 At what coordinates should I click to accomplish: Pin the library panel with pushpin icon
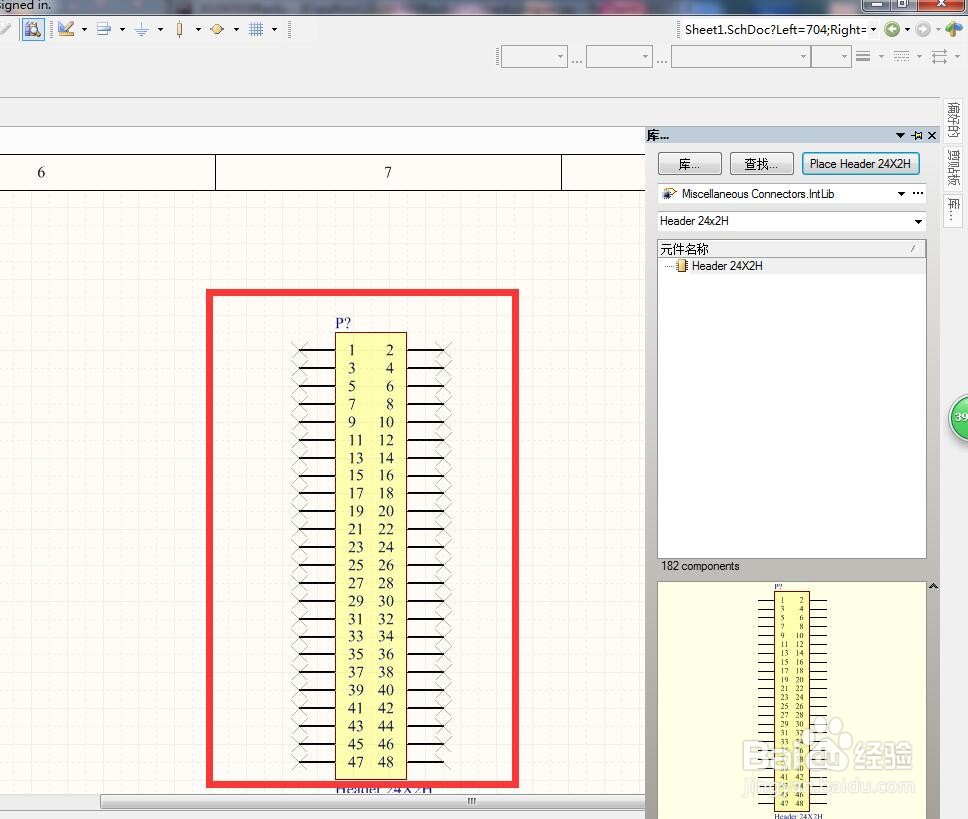pos(917,135)
